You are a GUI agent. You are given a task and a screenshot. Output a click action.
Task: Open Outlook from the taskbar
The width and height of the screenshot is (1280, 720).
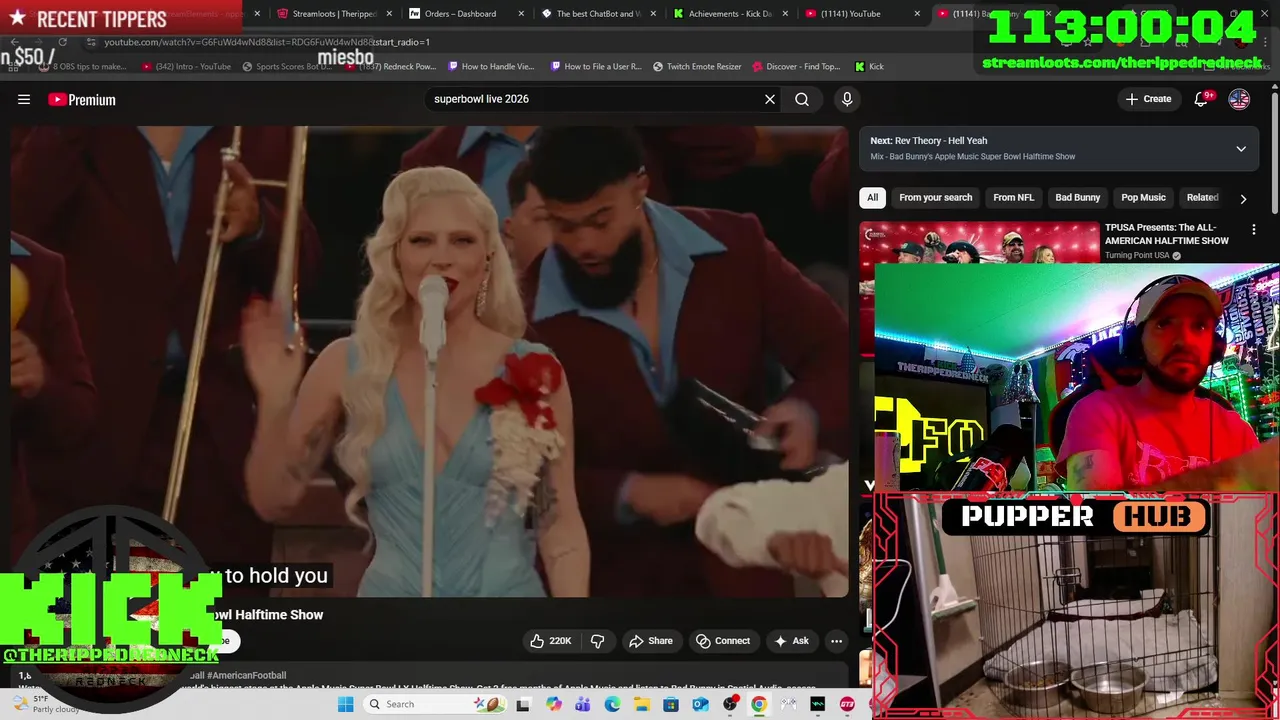(700, 704)
